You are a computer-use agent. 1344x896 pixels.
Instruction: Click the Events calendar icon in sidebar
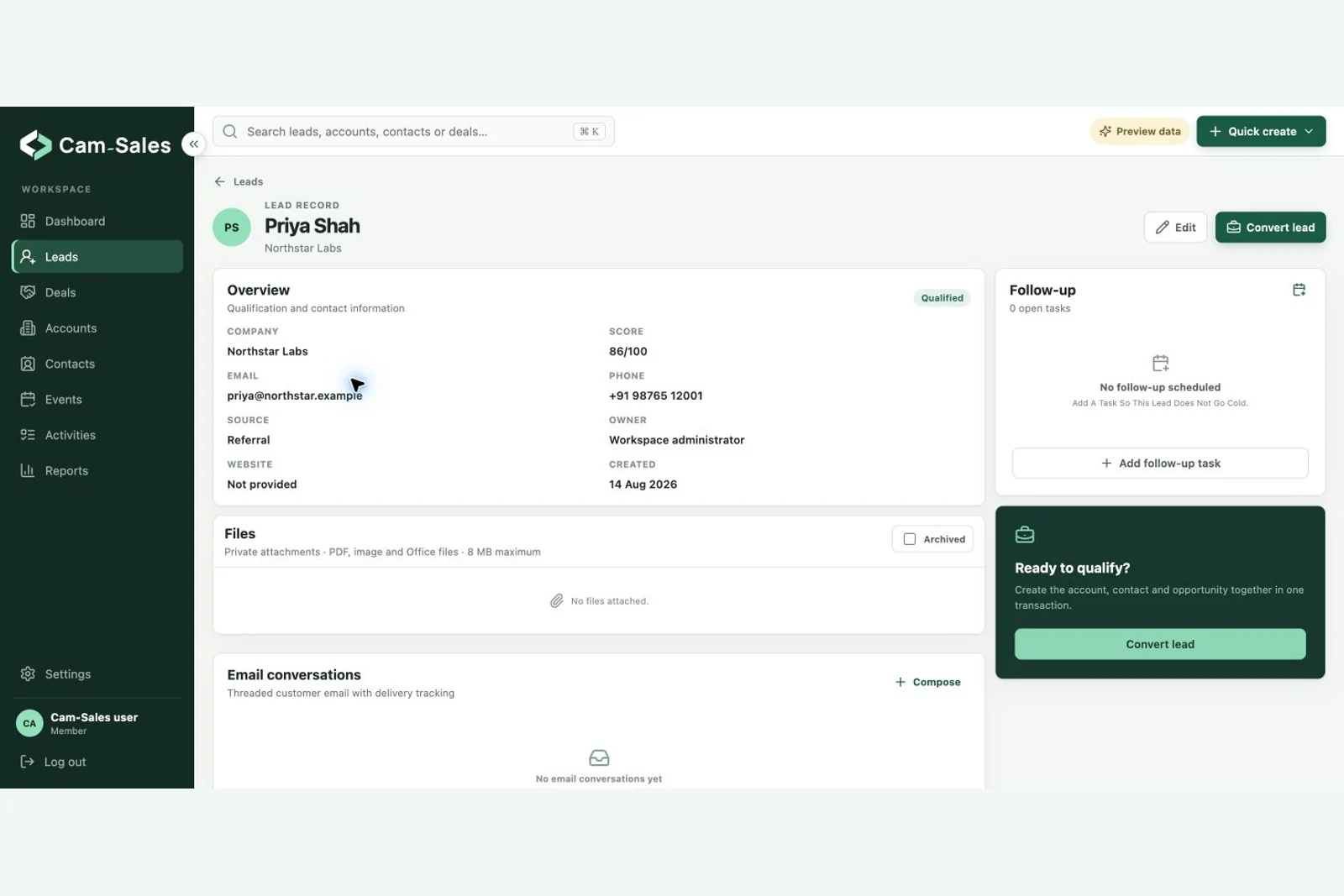(28, 400)
